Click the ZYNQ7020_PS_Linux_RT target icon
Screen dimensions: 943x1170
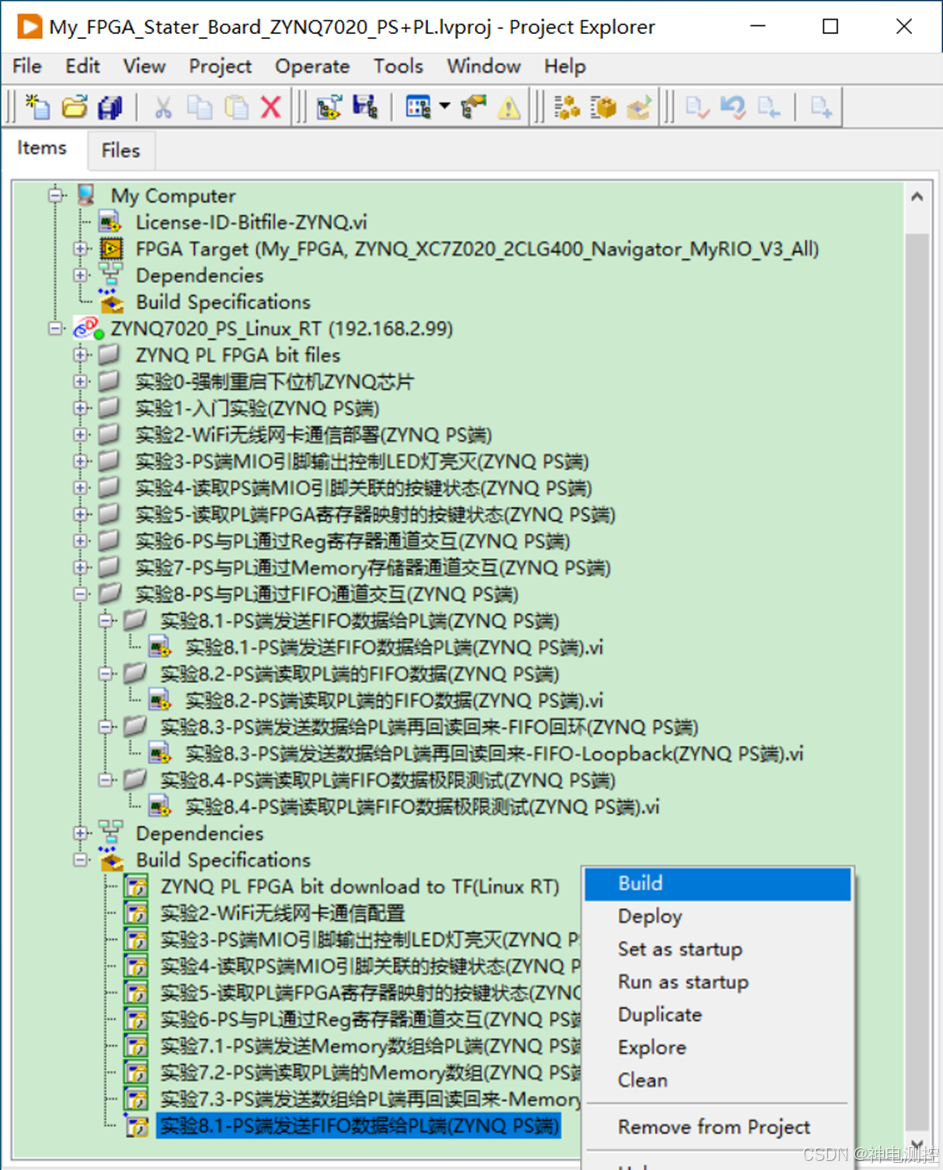(88, 328)
